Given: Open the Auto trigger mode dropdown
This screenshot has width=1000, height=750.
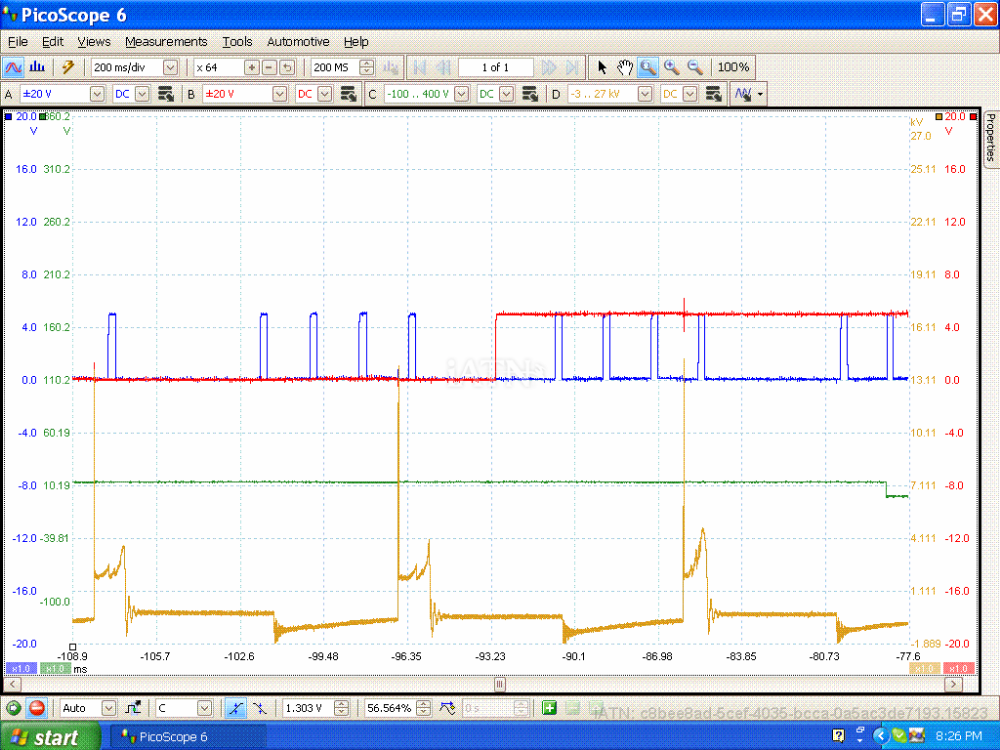Looking at the screenshot, I should 109,708.
